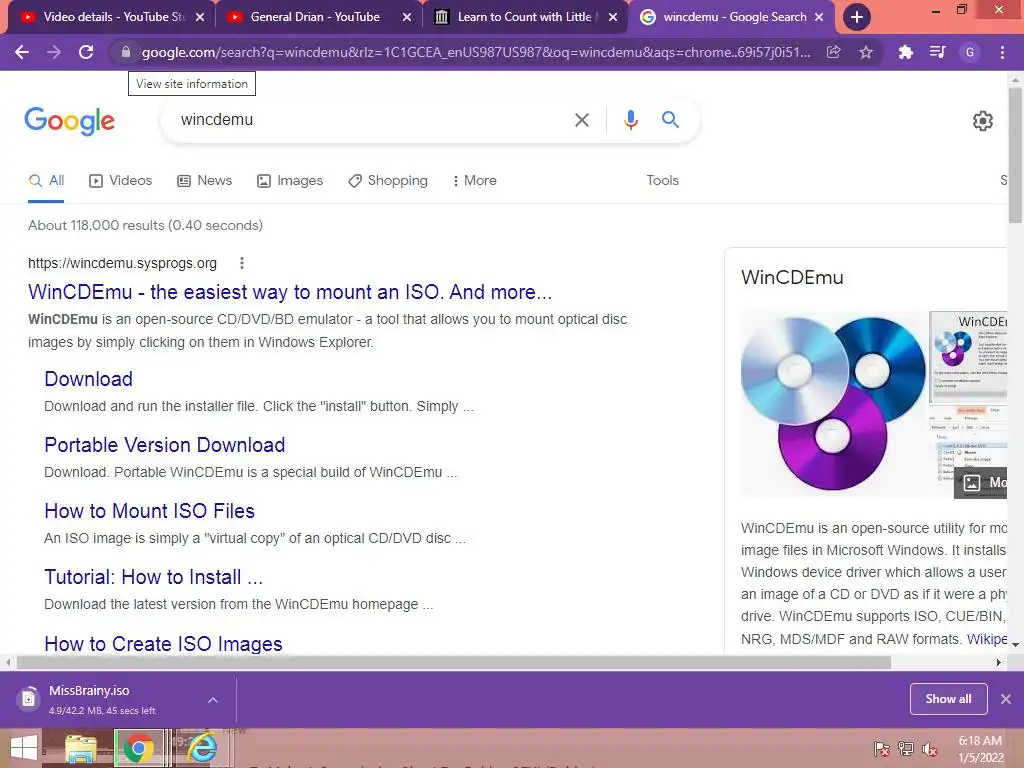This screenshot has width=1024, height=768.
Task: Select the Shopping results tab
Action: [x=388, y=180]
